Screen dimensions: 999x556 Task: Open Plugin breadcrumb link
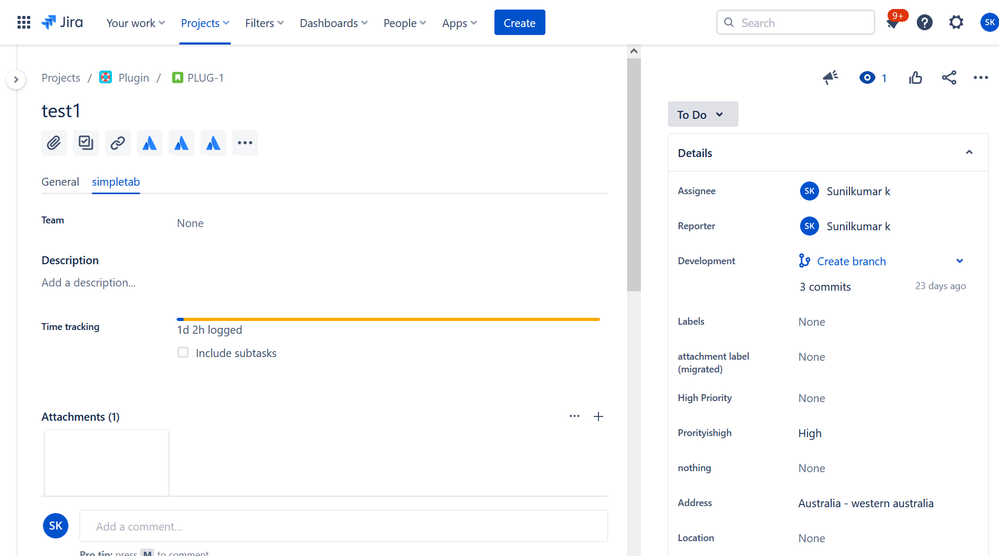pos(134,78)
